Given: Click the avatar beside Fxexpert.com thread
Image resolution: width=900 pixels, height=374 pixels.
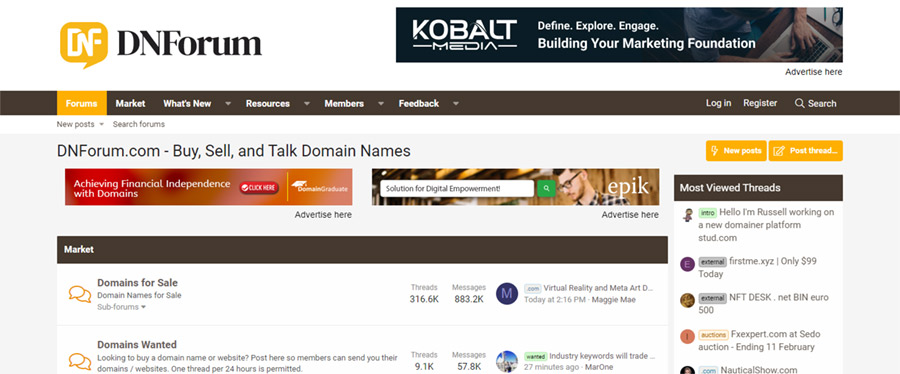Looking at the screenshot, I should pyautogui.click(x=687, y=337).
